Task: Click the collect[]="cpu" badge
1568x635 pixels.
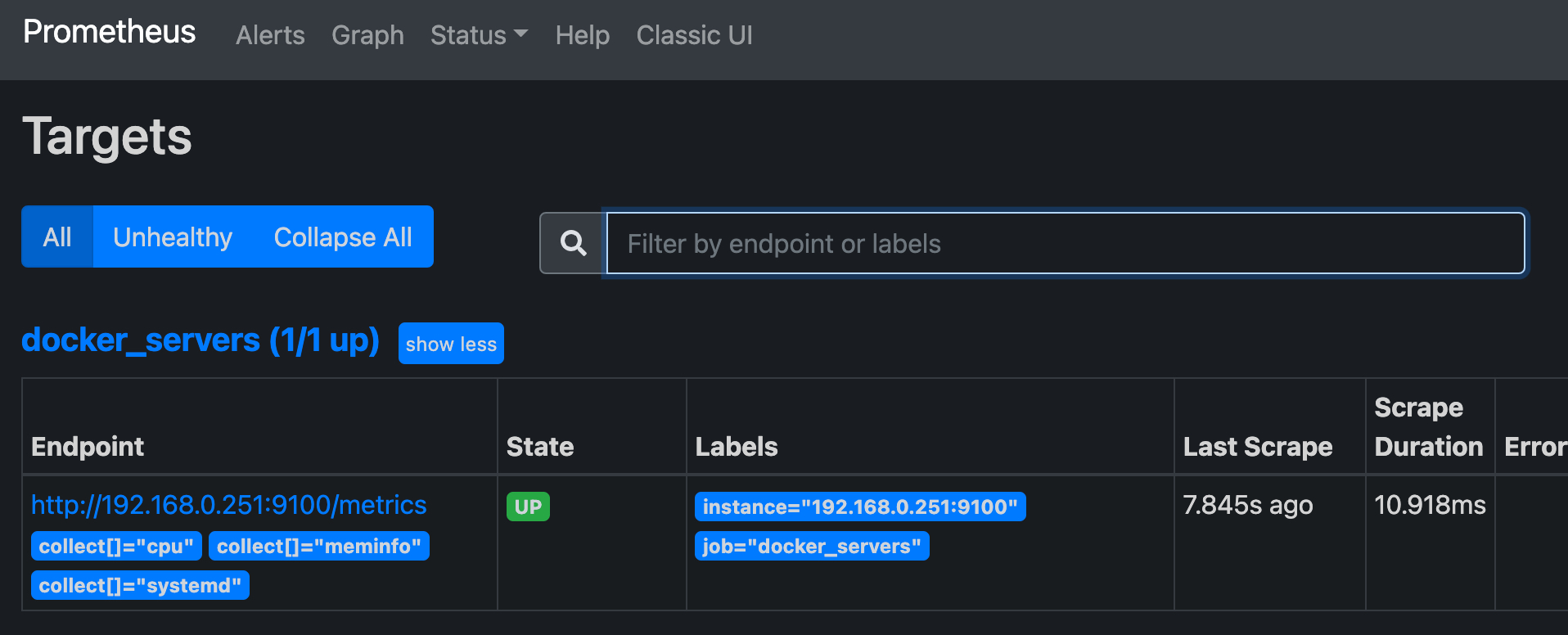Action: point(116,546)
